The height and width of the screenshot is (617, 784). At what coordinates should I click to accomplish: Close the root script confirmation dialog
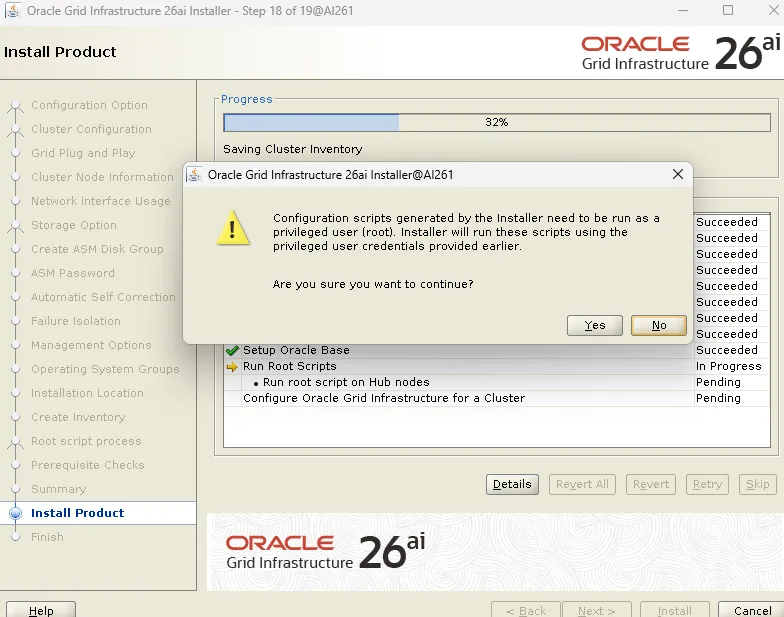678,174
